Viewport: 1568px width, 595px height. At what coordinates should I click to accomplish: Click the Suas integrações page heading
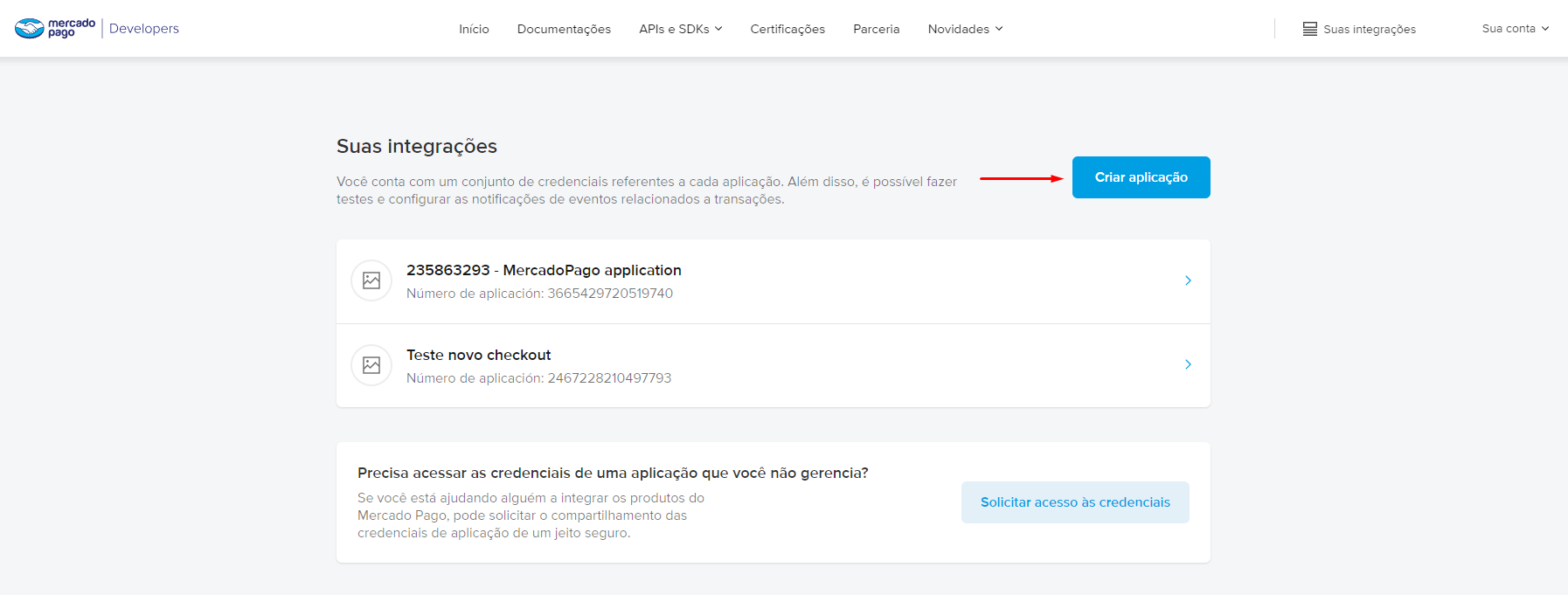417,146
